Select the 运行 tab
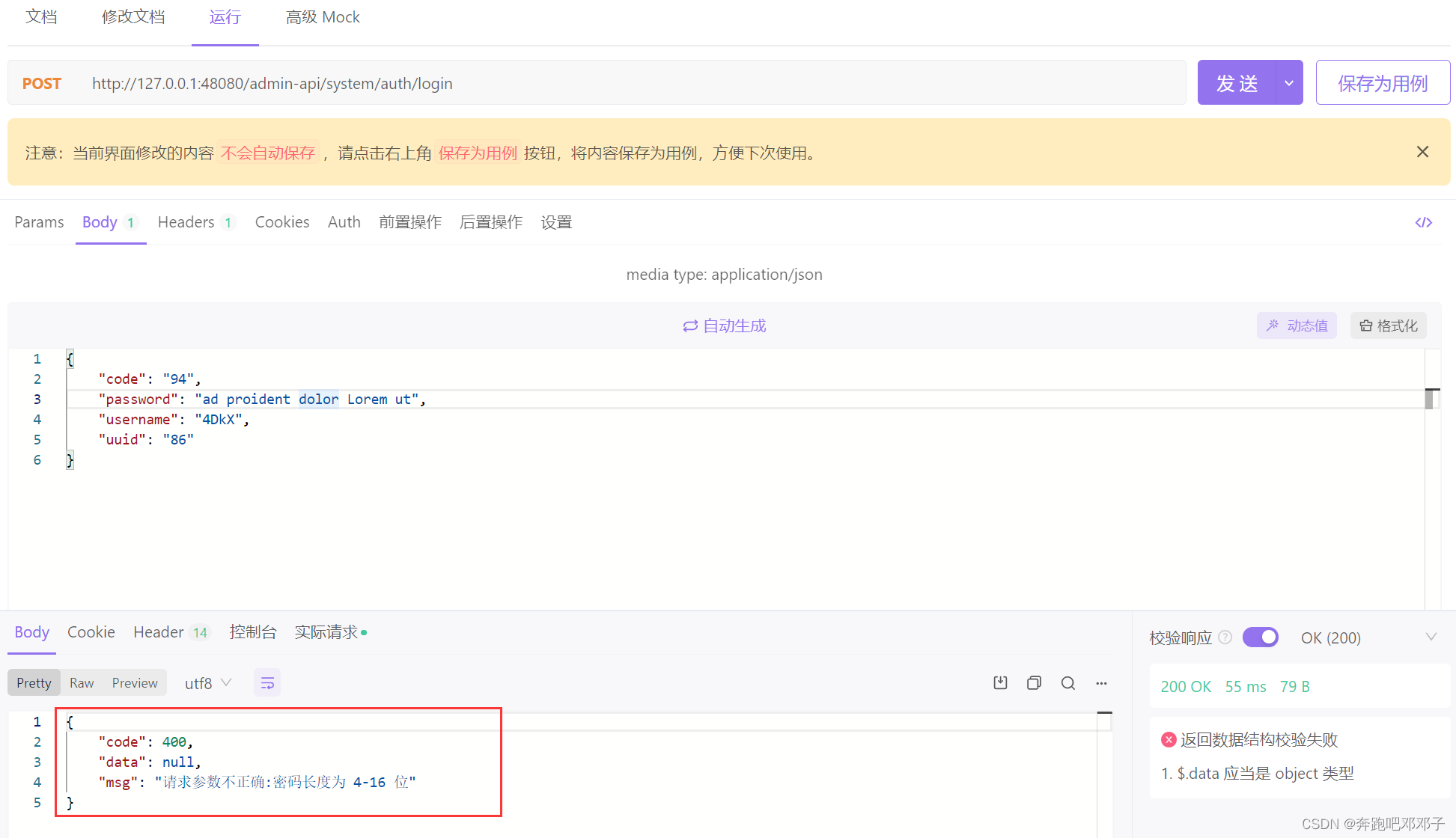The image size is (1456, 838). pos(225,17)
